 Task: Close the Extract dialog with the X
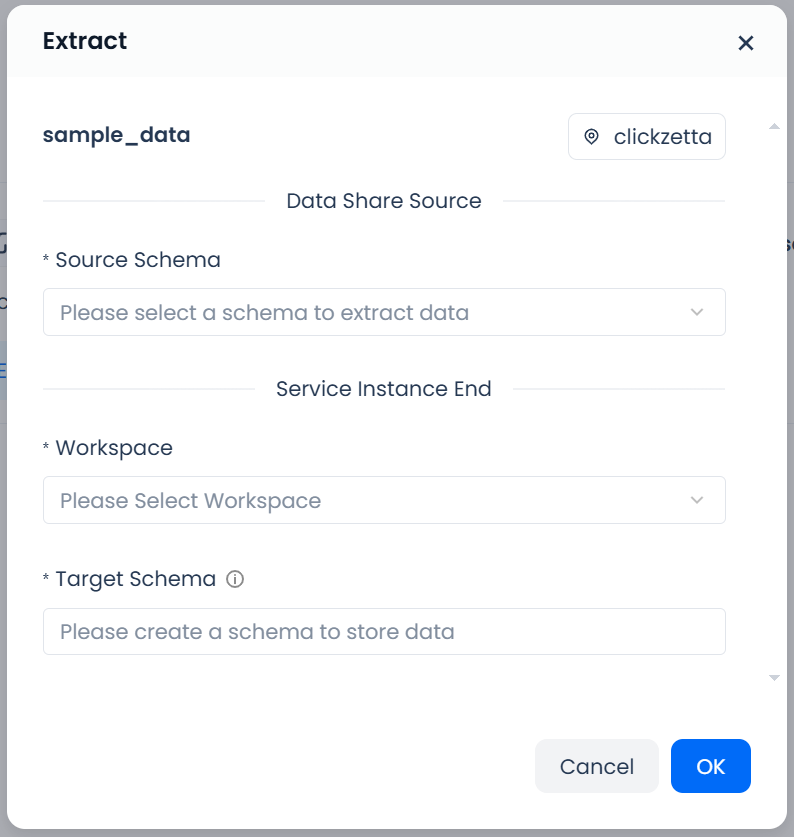click(745, 43)
